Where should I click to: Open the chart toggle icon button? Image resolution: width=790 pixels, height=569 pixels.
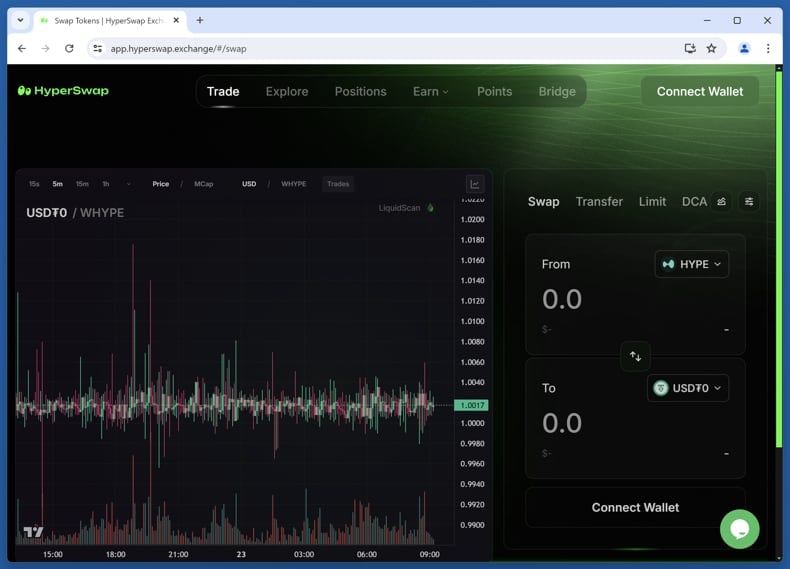(475, 184)
